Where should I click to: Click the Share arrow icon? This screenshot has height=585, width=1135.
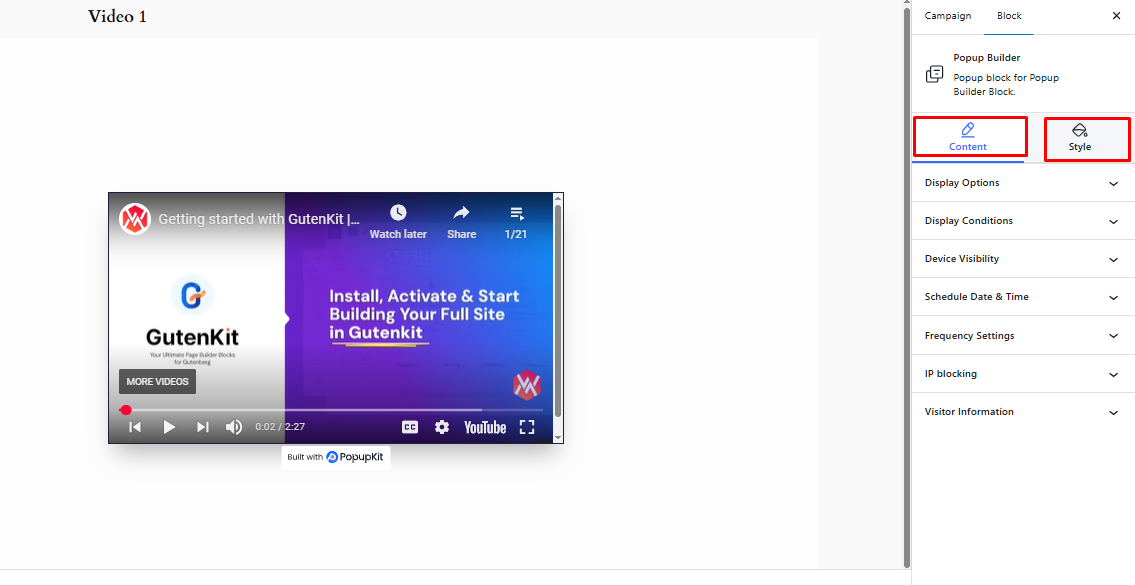click(x=461, y=213)
